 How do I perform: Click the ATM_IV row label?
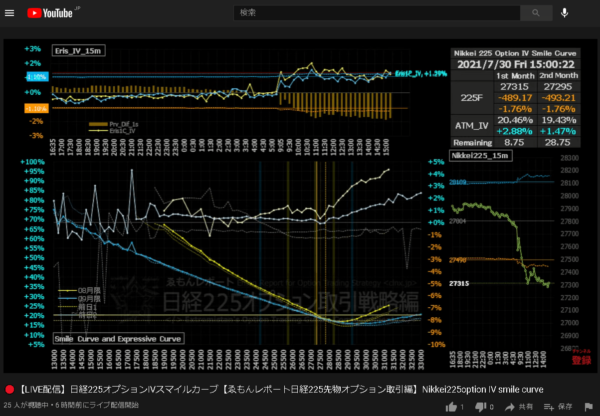point(472,126)
